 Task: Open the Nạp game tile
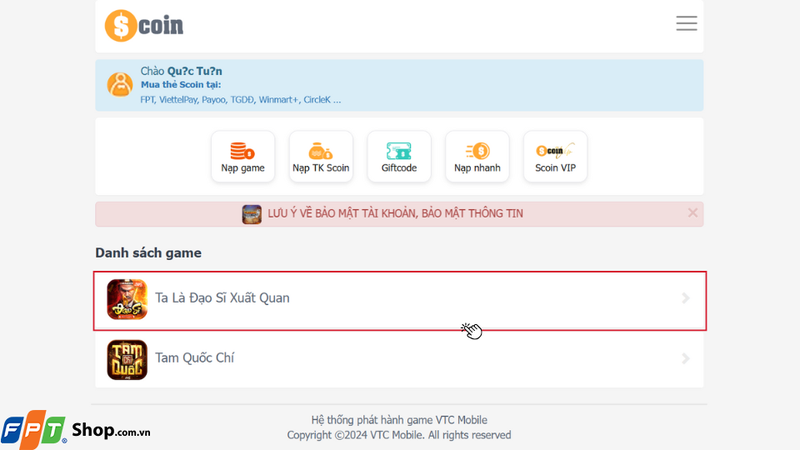coord(243,157)
